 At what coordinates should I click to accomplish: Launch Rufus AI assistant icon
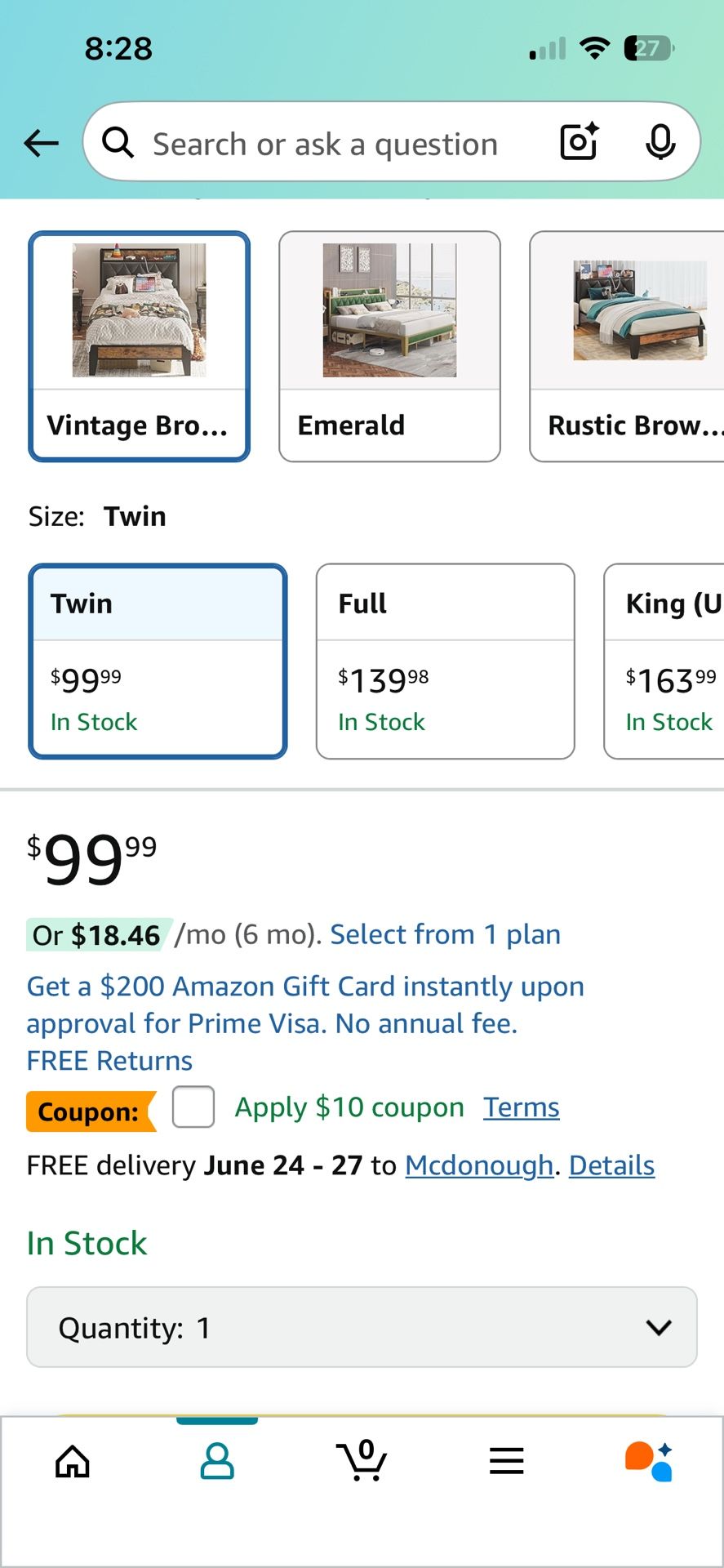click(x=650, y=1461)
